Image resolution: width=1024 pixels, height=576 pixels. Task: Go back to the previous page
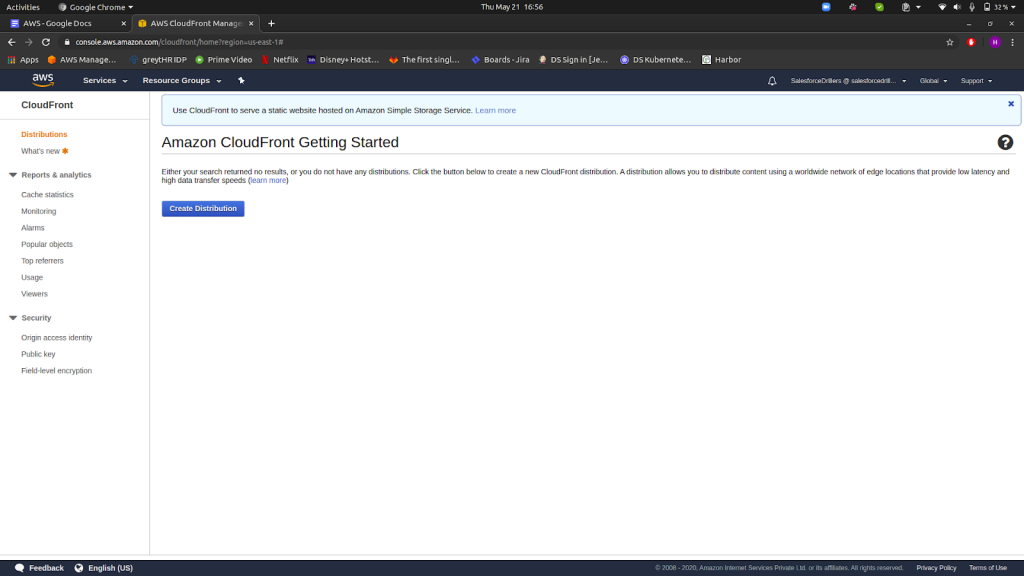tap(12, 42)
